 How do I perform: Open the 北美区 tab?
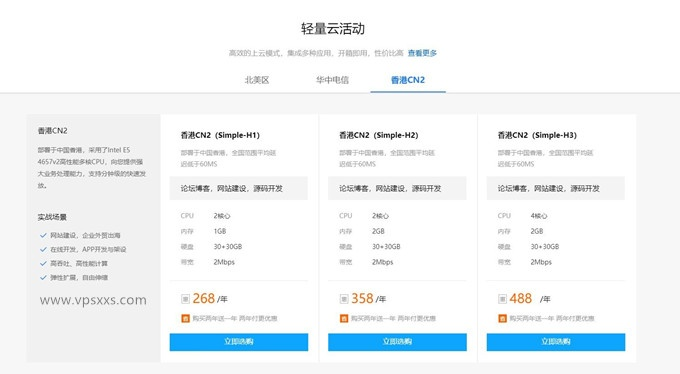click(x=257, y=80)
